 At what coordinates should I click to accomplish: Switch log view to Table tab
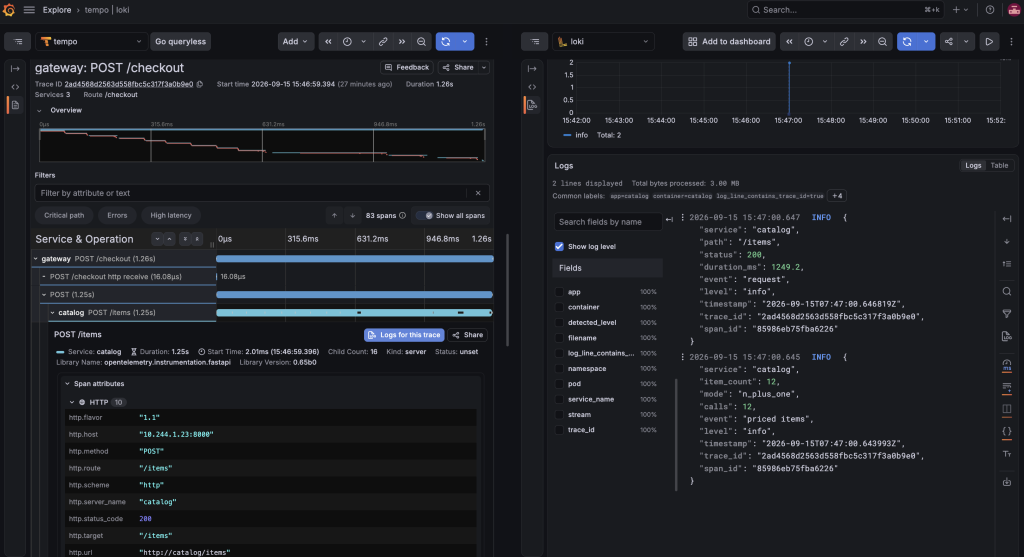coord(999,165)
